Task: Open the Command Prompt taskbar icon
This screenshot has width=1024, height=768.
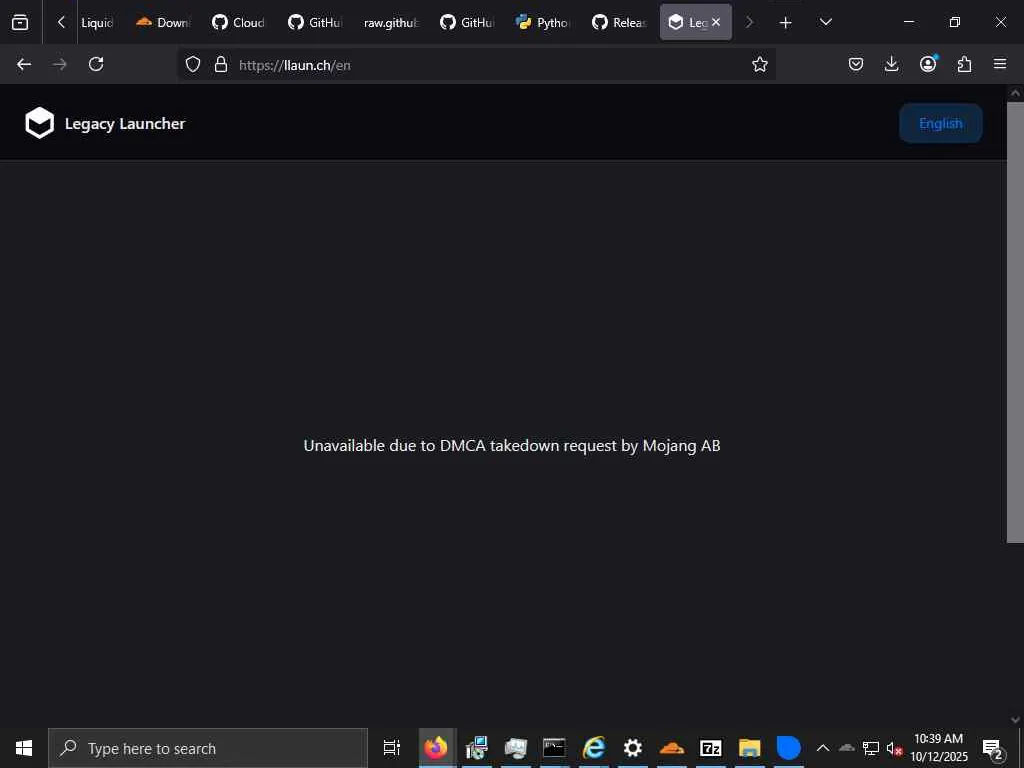Action: tap(554, 748)
